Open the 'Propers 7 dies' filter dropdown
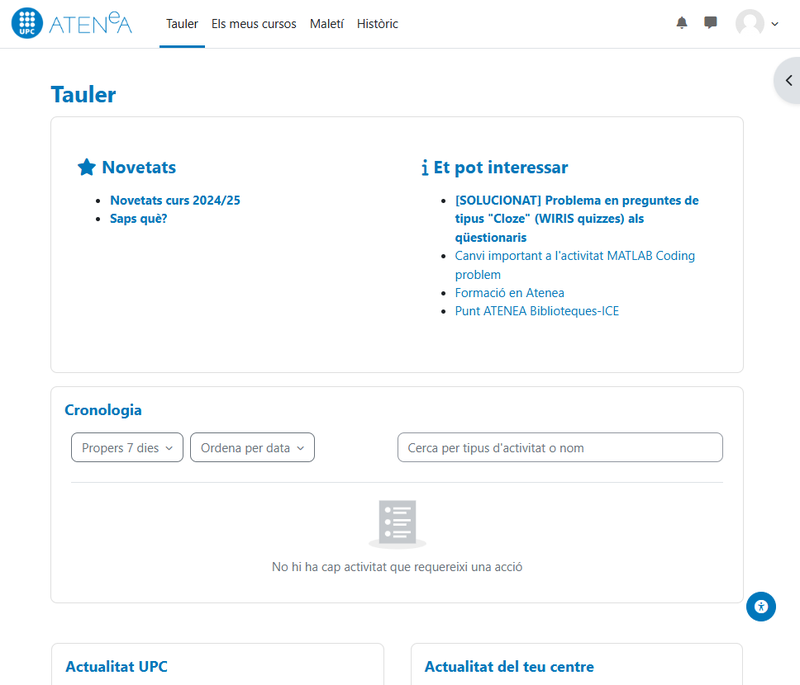Screen dimensions: 800x685 (x=127, y=448)
